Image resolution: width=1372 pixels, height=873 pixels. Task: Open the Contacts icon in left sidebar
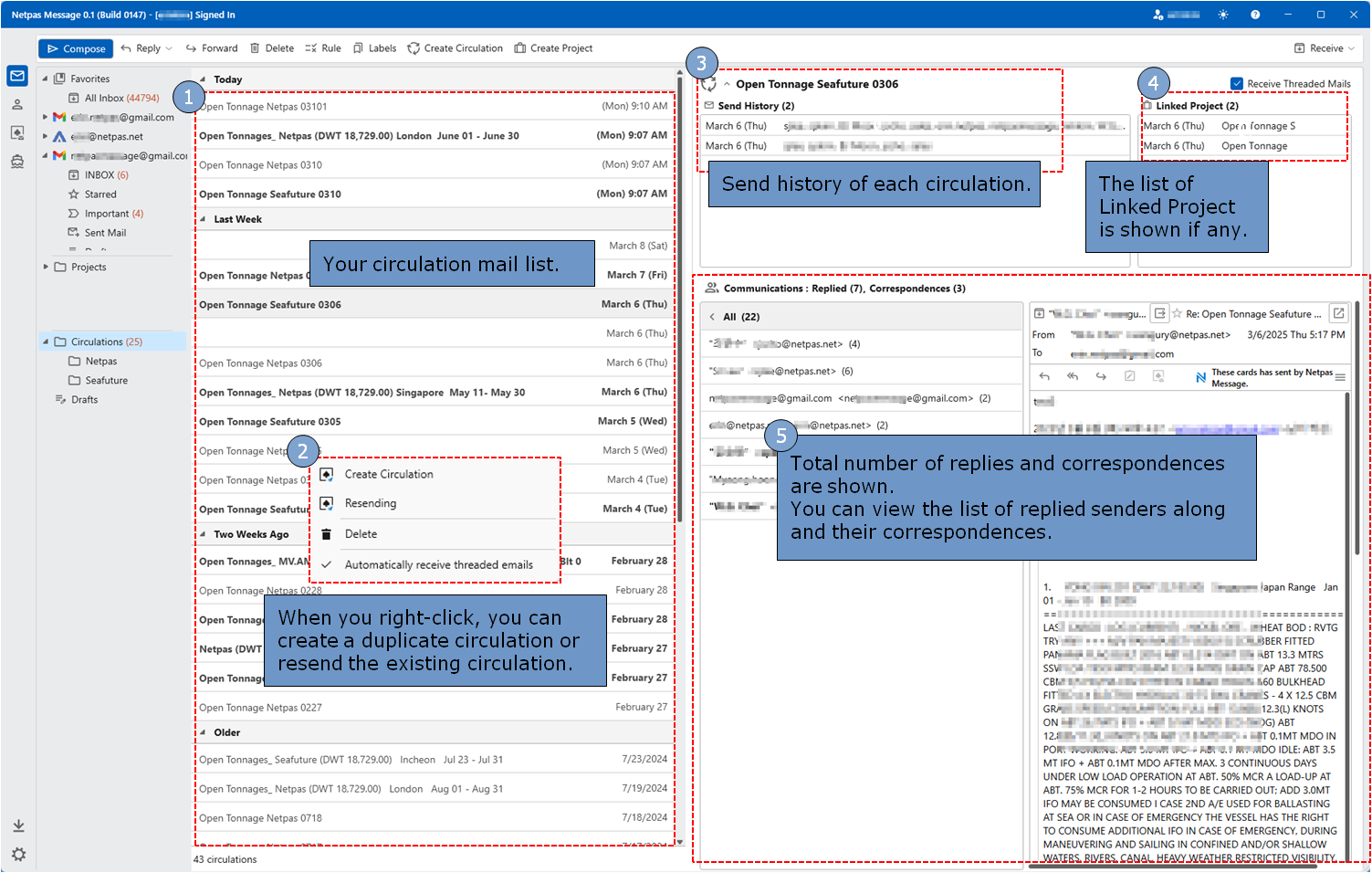coord(17,104)
